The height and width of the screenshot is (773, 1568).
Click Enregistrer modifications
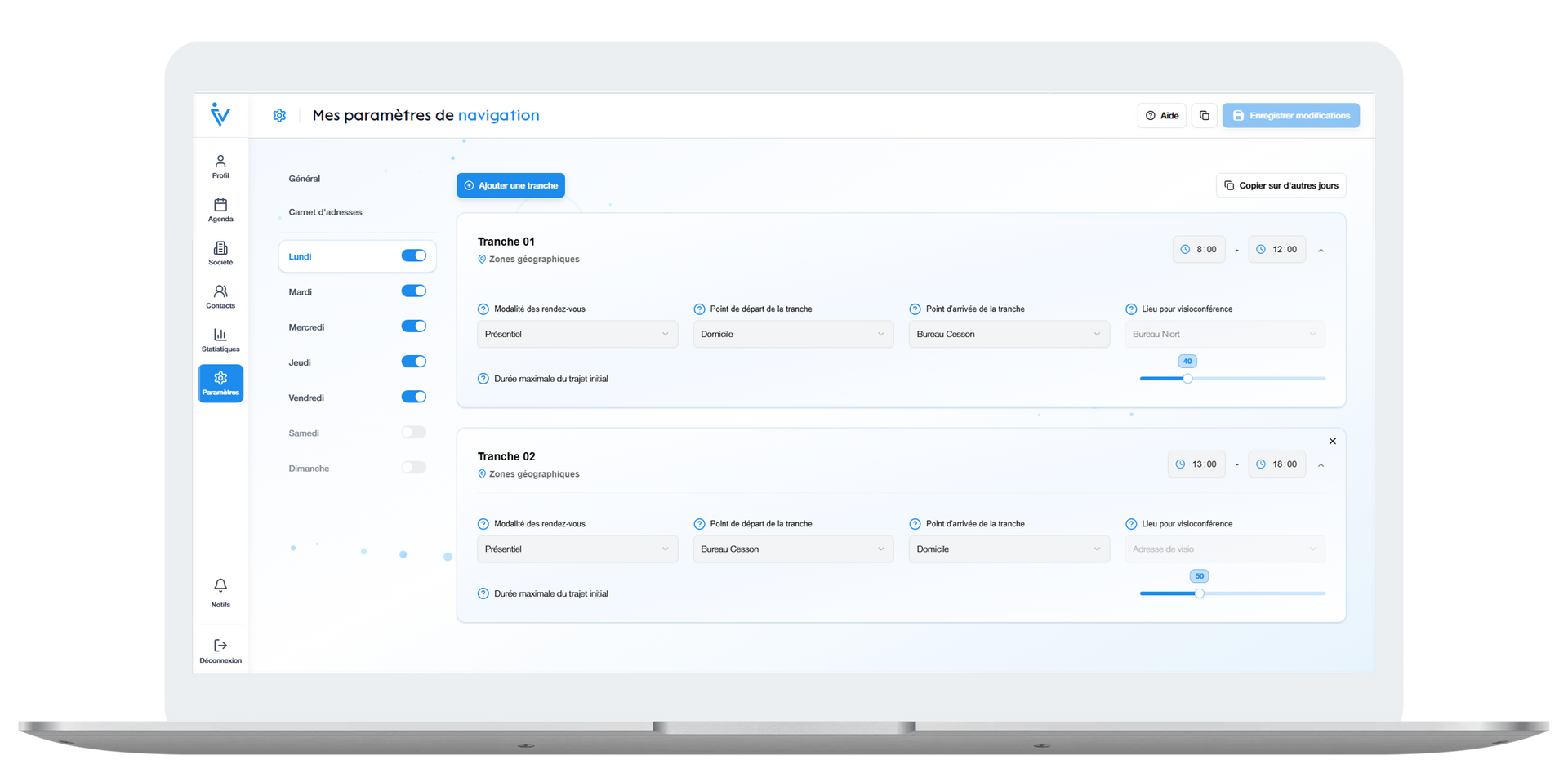pyautogui.click(x=1290, y=115)
